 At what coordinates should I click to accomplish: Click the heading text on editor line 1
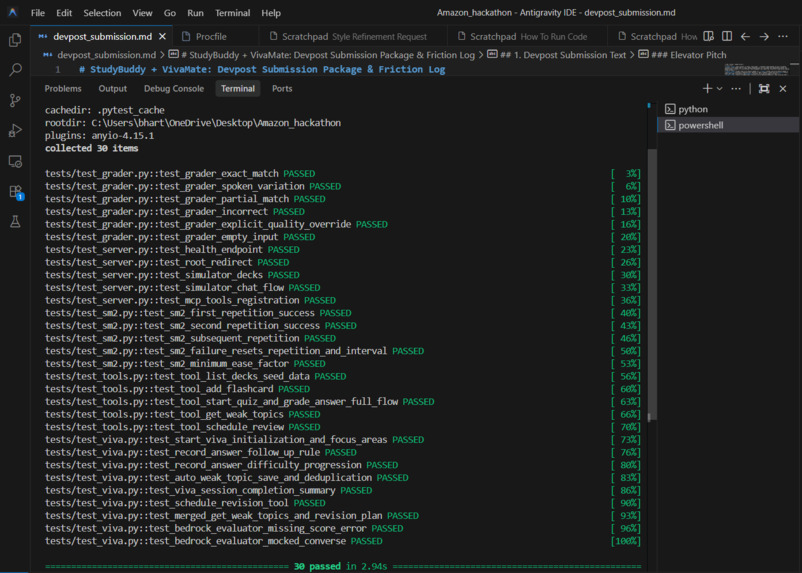pyautogui.click(x=262, y=70)
